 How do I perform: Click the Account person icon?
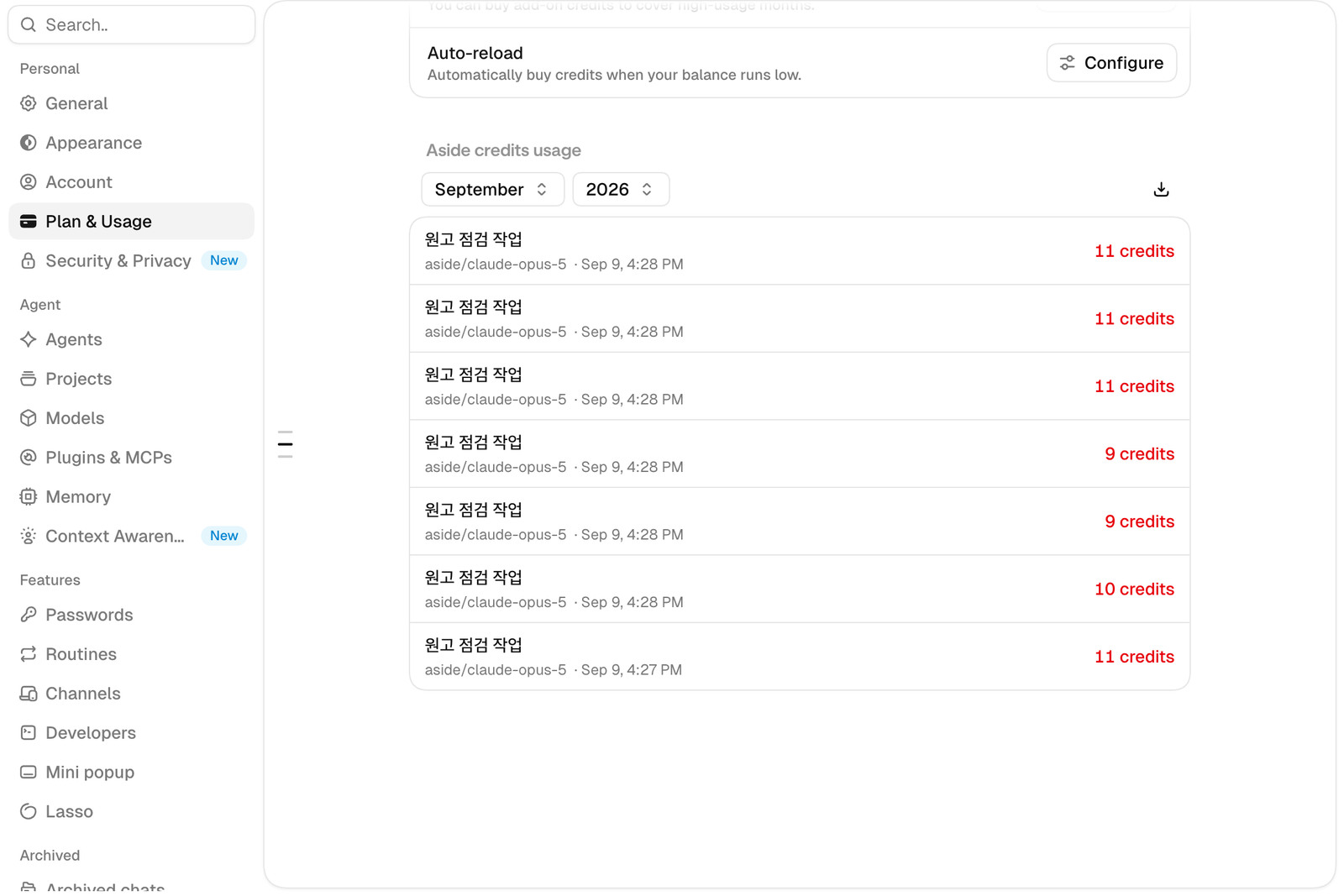point(29,182)
